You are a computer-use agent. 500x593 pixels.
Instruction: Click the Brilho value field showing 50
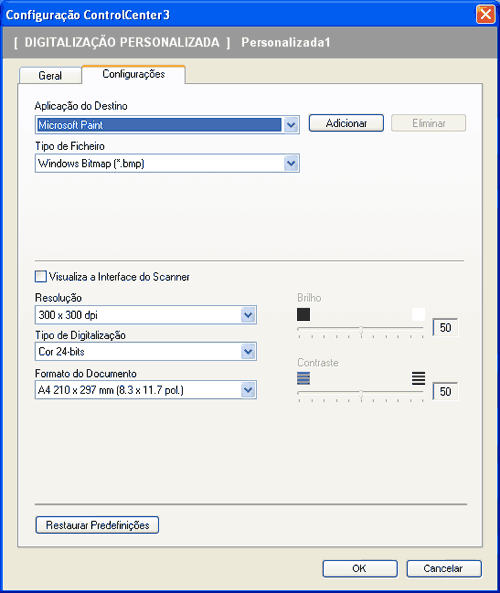point(445,328)
